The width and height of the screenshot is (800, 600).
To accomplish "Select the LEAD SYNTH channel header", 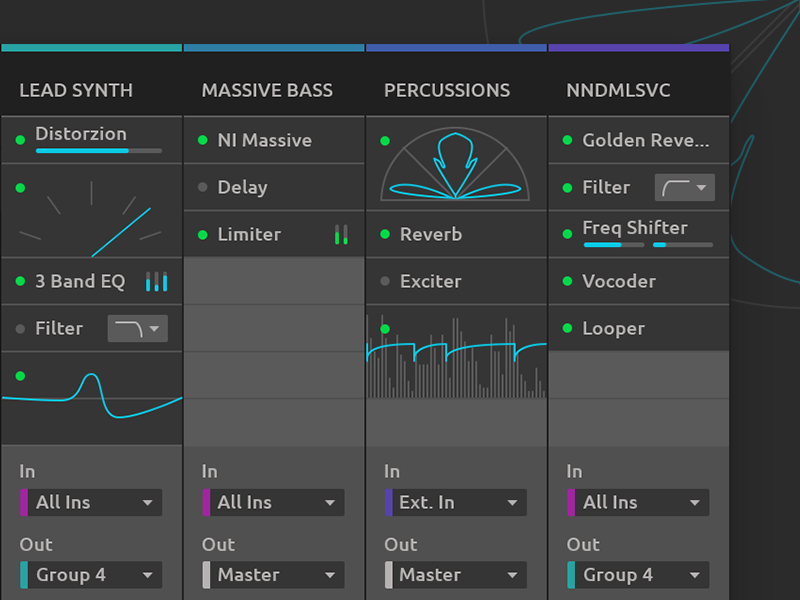I will pos(76,90).
